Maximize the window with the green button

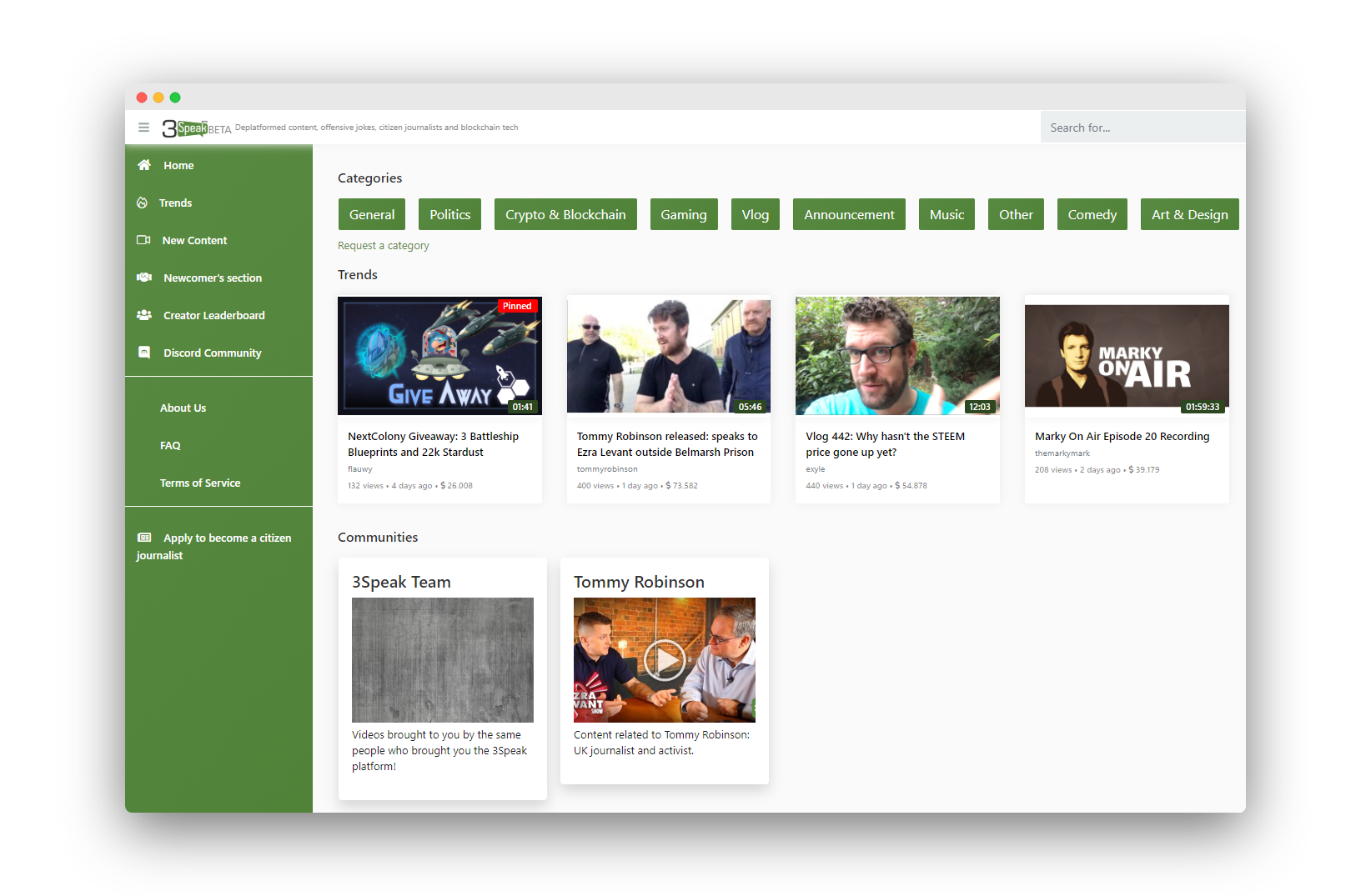click(175, 98)
